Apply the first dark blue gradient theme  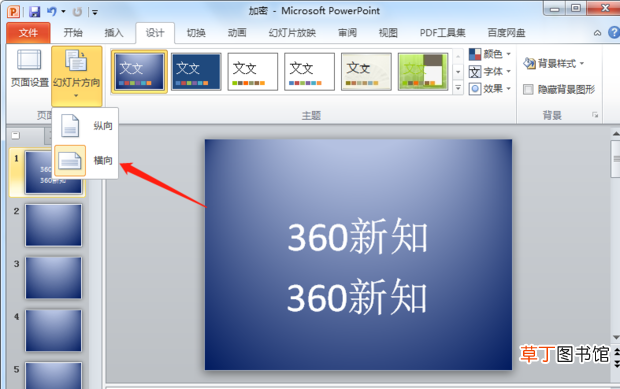[139, 72]
